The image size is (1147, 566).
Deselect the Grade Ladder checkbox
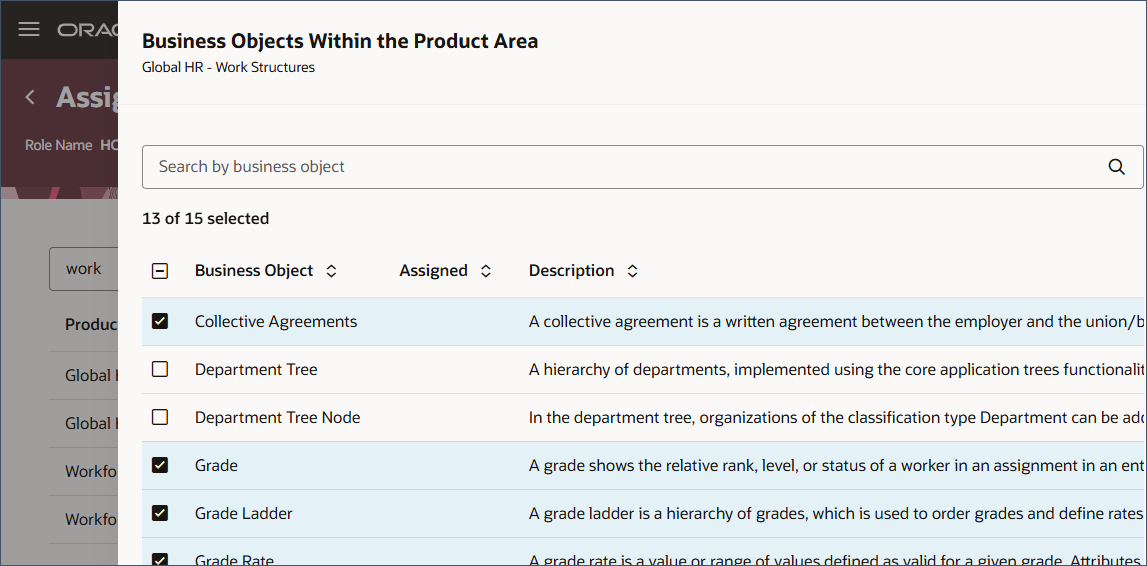click(160, 513)
